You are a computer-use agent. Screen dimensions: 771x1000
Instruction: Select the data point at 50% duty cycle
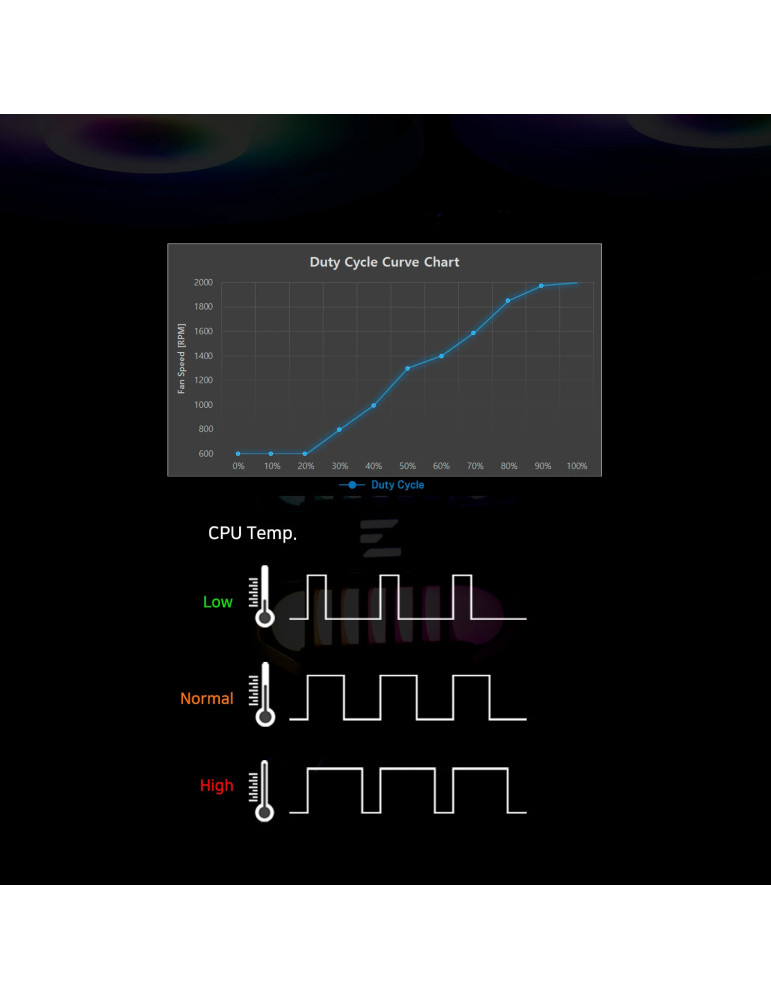(x=407, y=368)
